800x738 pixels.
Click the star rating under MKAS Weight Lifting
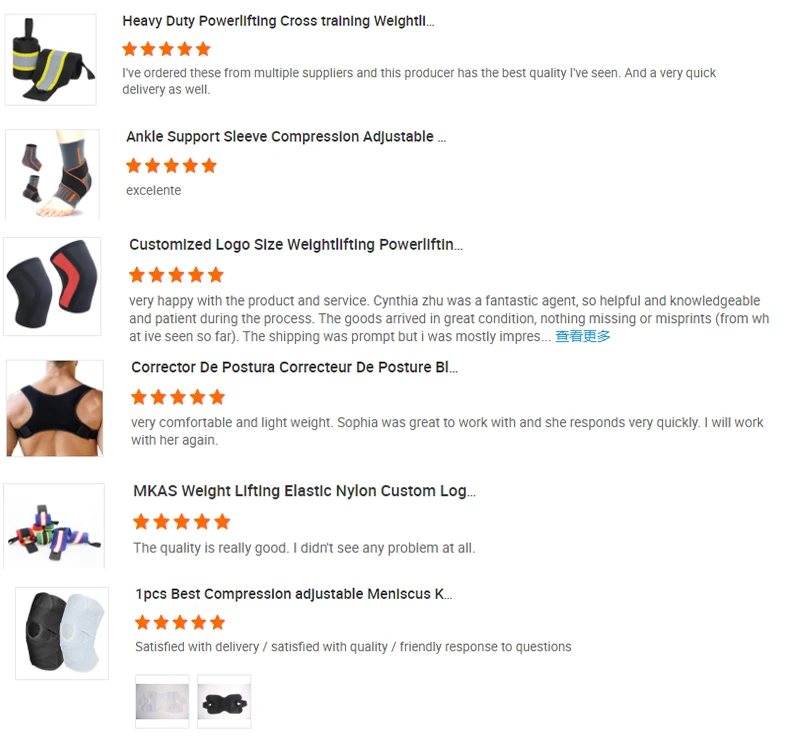click(x=182, y=522)
